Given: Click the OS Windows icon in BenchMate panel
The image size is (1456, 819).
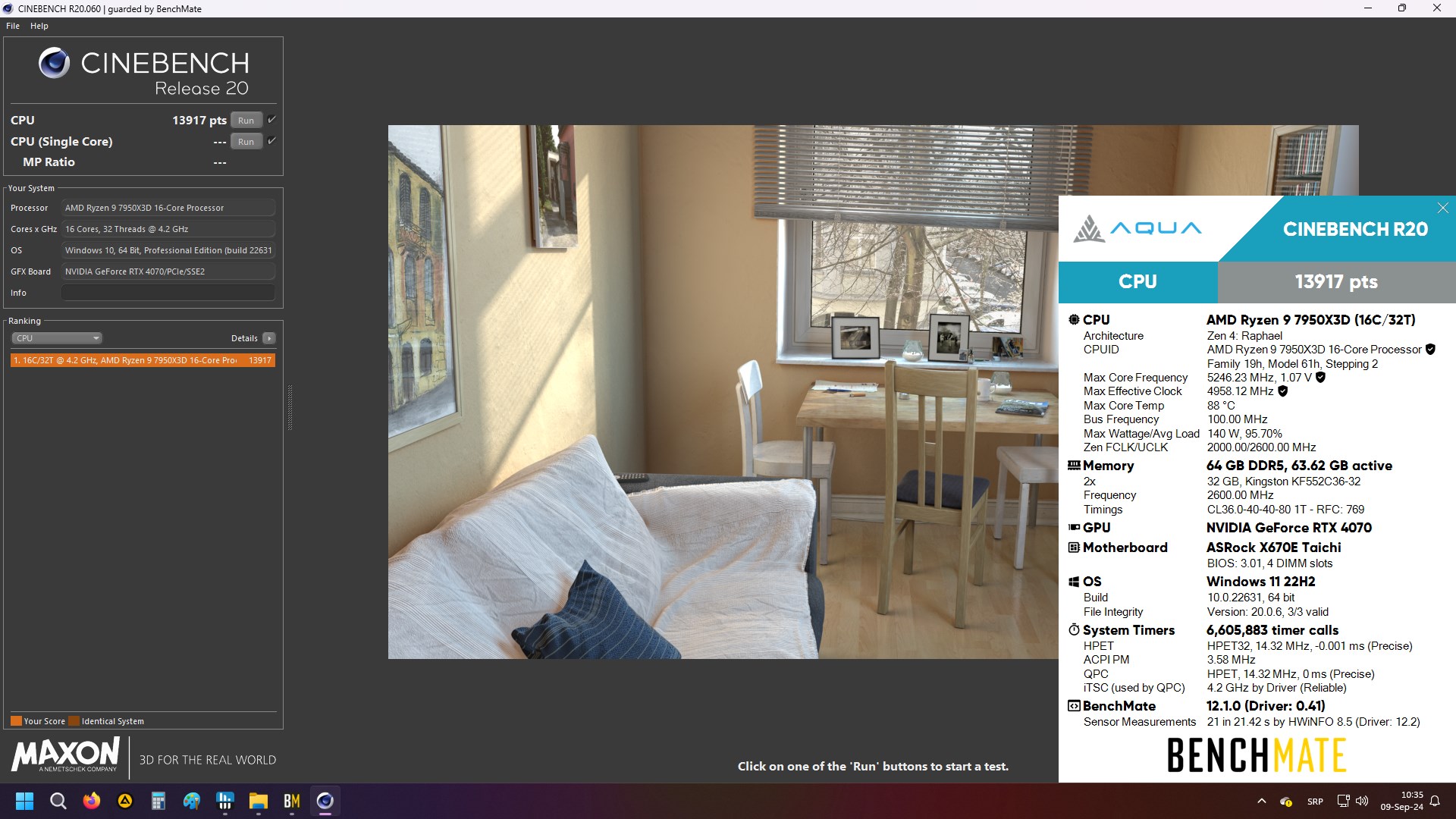Looking at the screenshot, I should click(x=1074, y=582).
